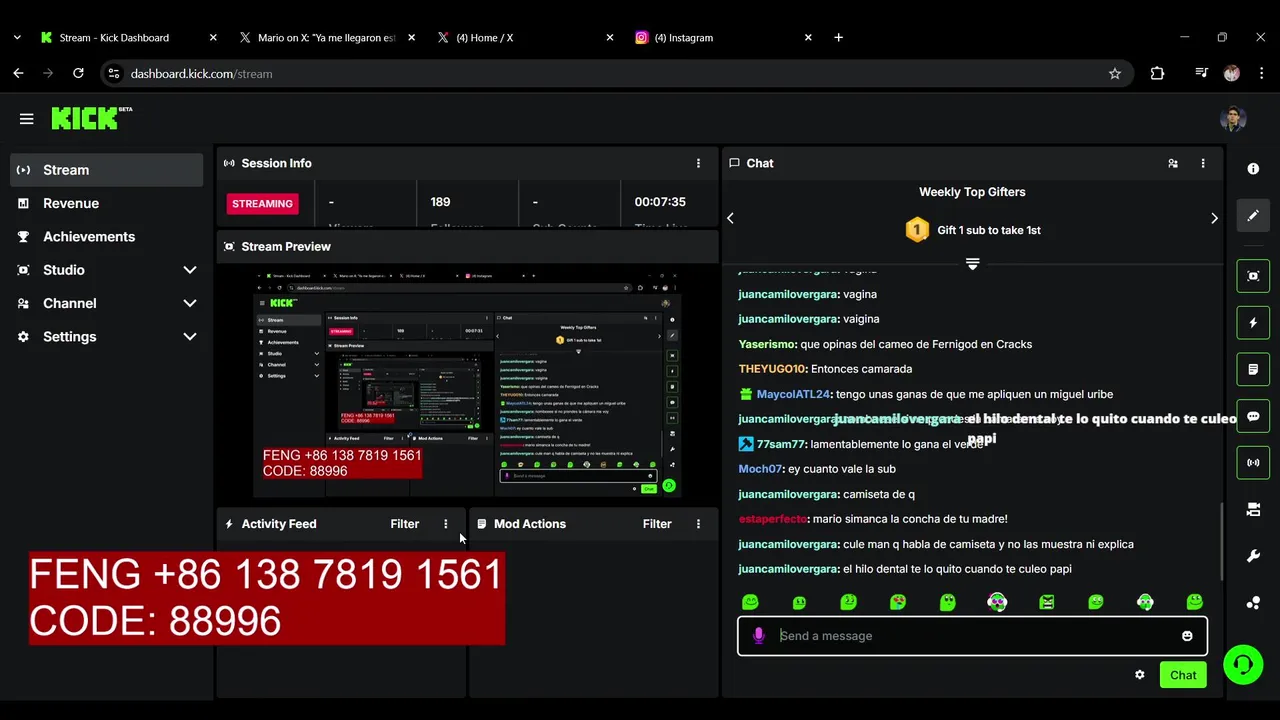Image resolution: width=1280 pixels, height=720 pixels.
Task: Click Gift 1 sub to take 1st
Action: click(989, 230)
